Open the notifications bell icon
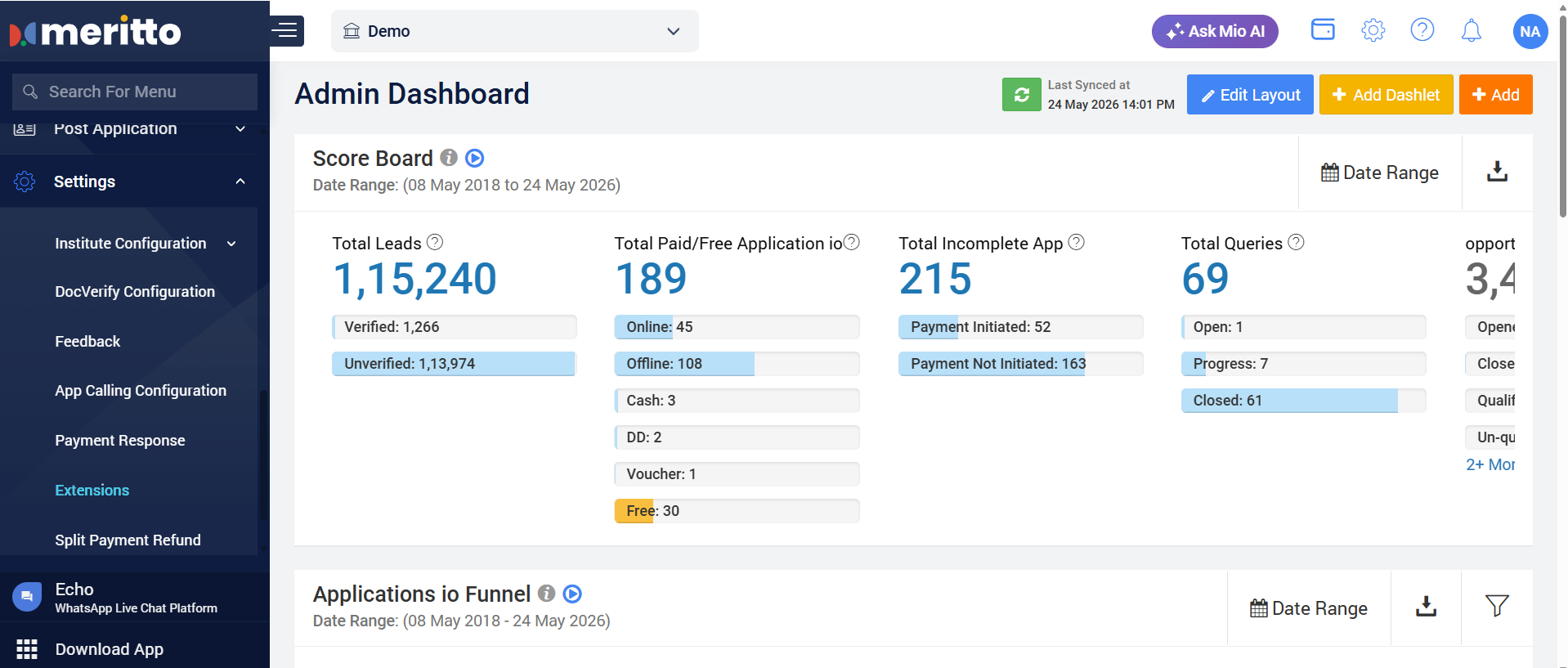This screenshot has width=1568, height=668. point(1471,31)
